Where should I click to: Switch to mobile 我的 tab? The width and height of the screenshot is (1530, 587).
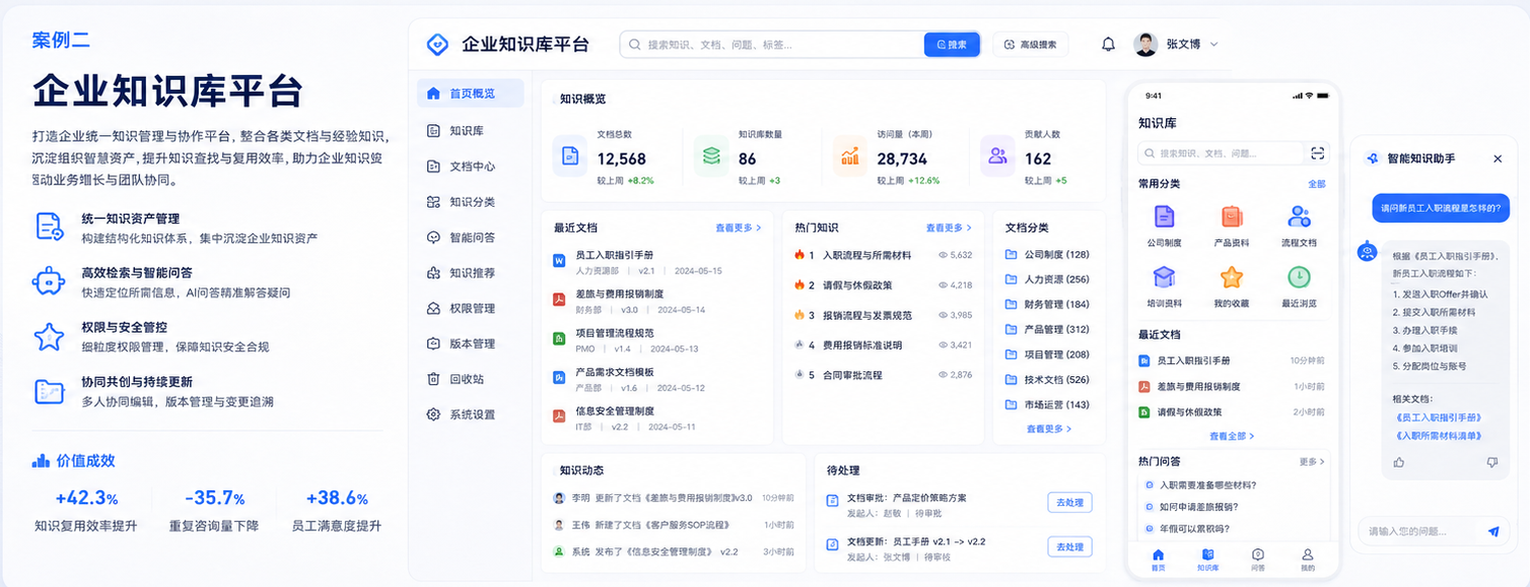[1307, 559]
